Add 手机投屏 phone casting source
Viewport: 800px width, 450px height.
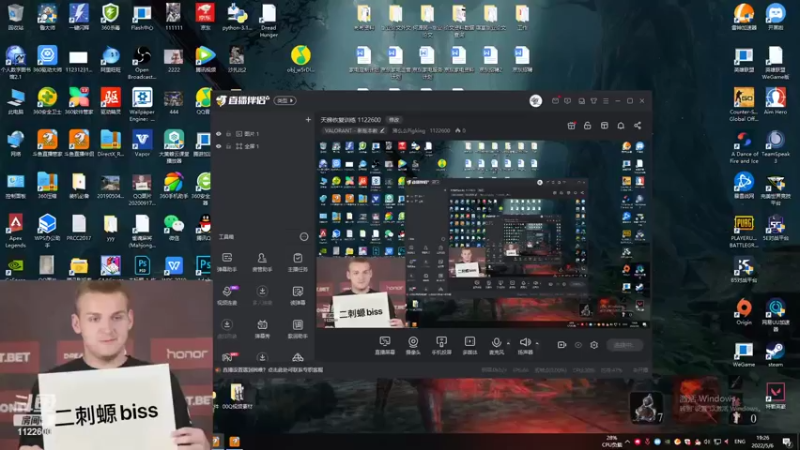[x=441, y=345]
